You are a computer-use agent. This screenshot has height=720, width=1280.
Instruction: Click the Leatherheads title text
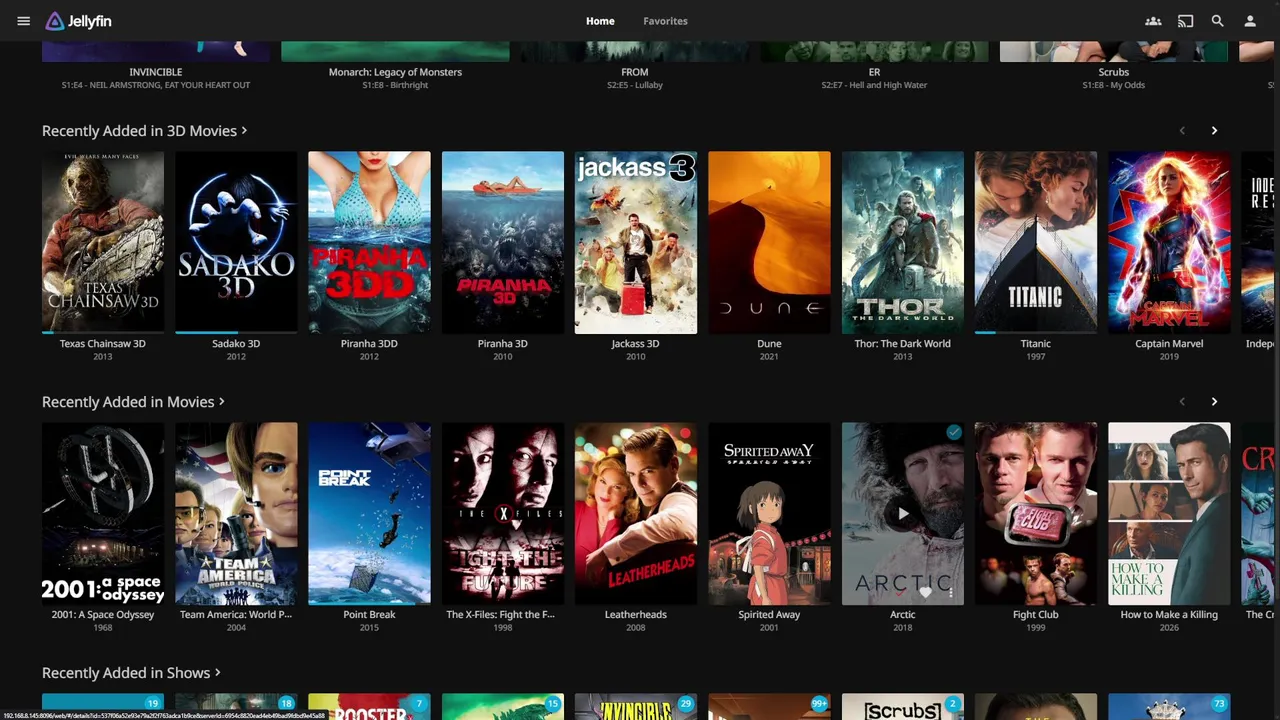pyautogui.click(x=636, y=615)
